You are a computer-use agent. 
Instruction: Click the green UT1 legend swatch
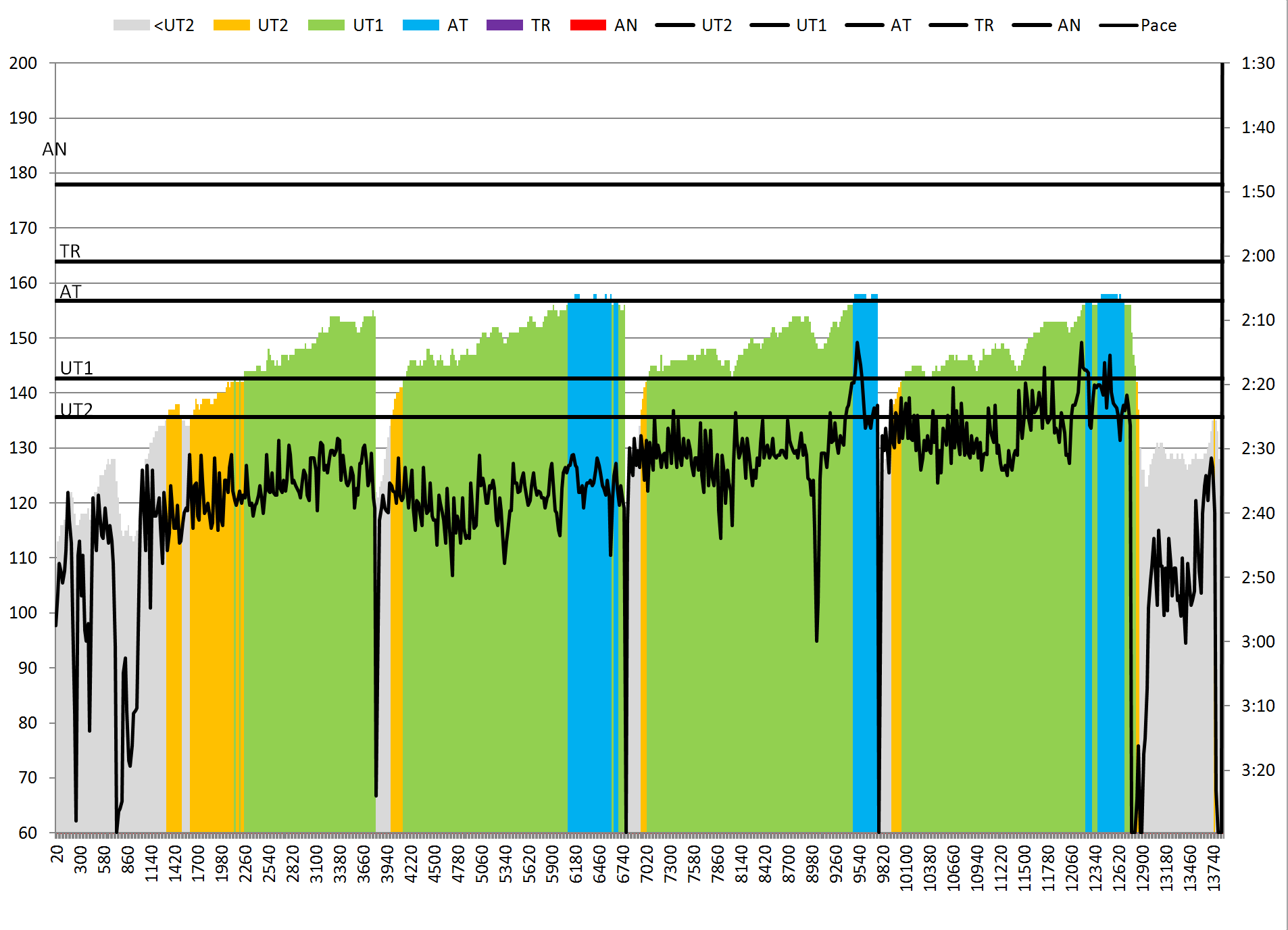(326, 26)
